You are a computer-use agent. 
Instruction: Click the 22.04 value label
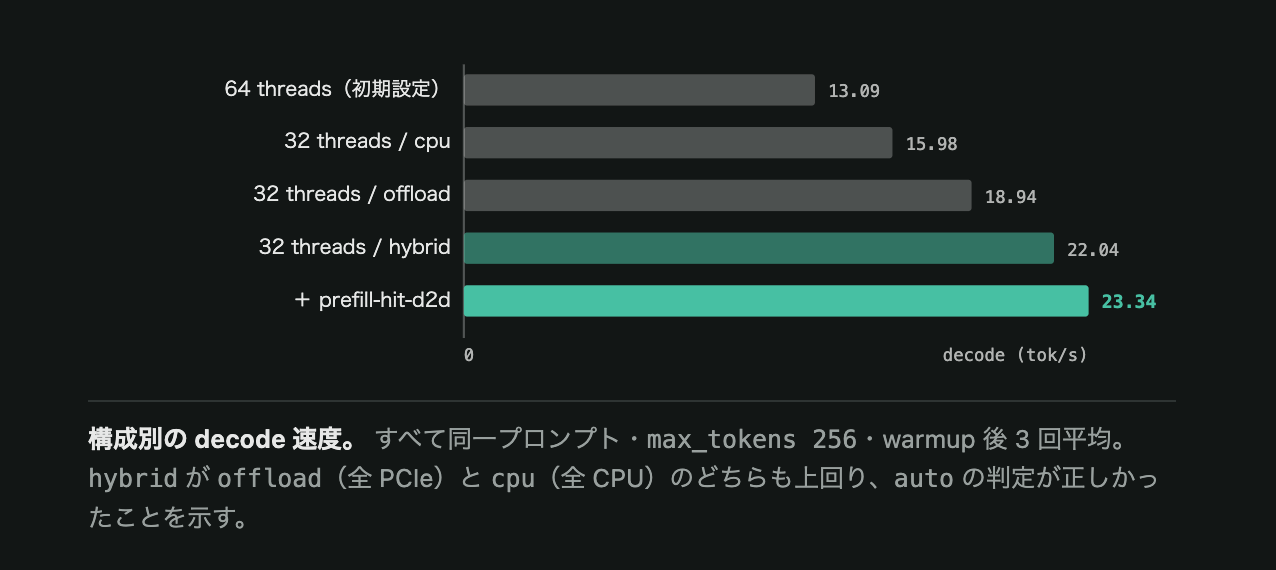tap(1093, 250)
